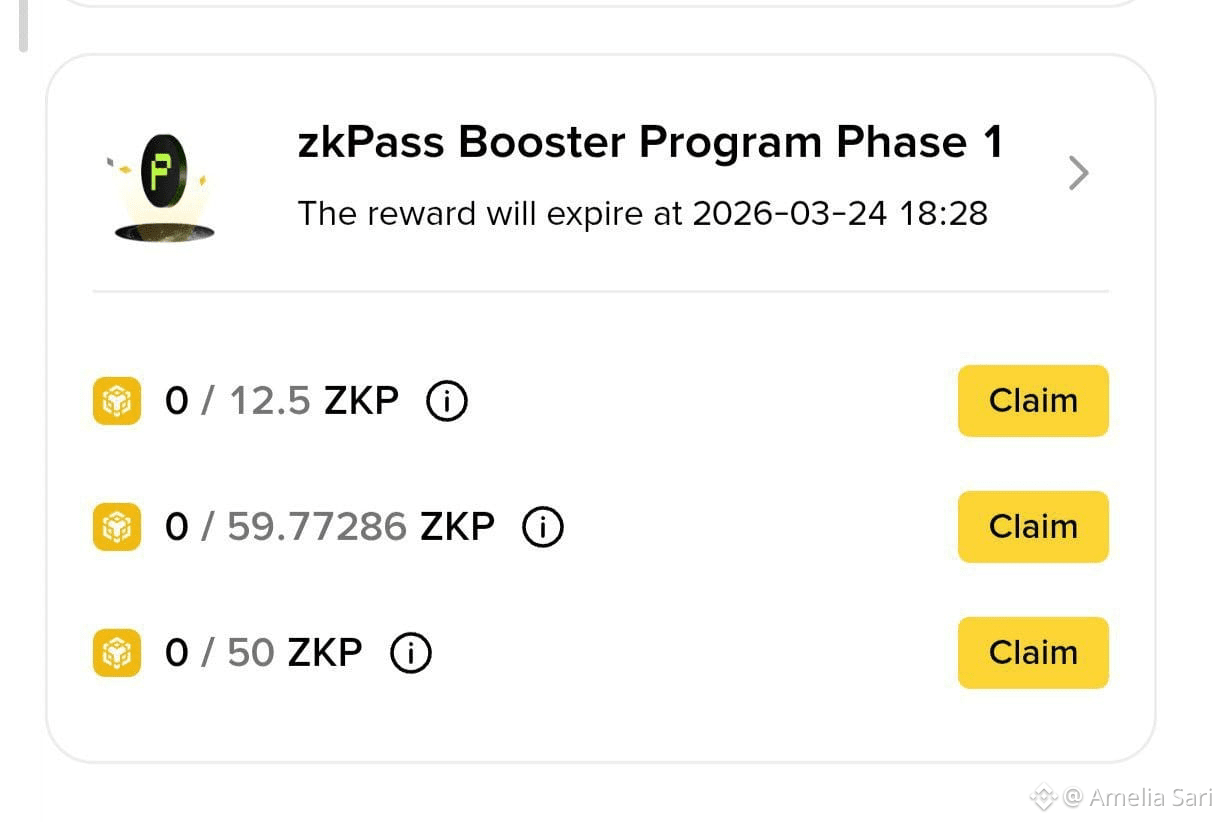
Task: Claim the 12.5 ZKP reward
Action: [1033, 401]
